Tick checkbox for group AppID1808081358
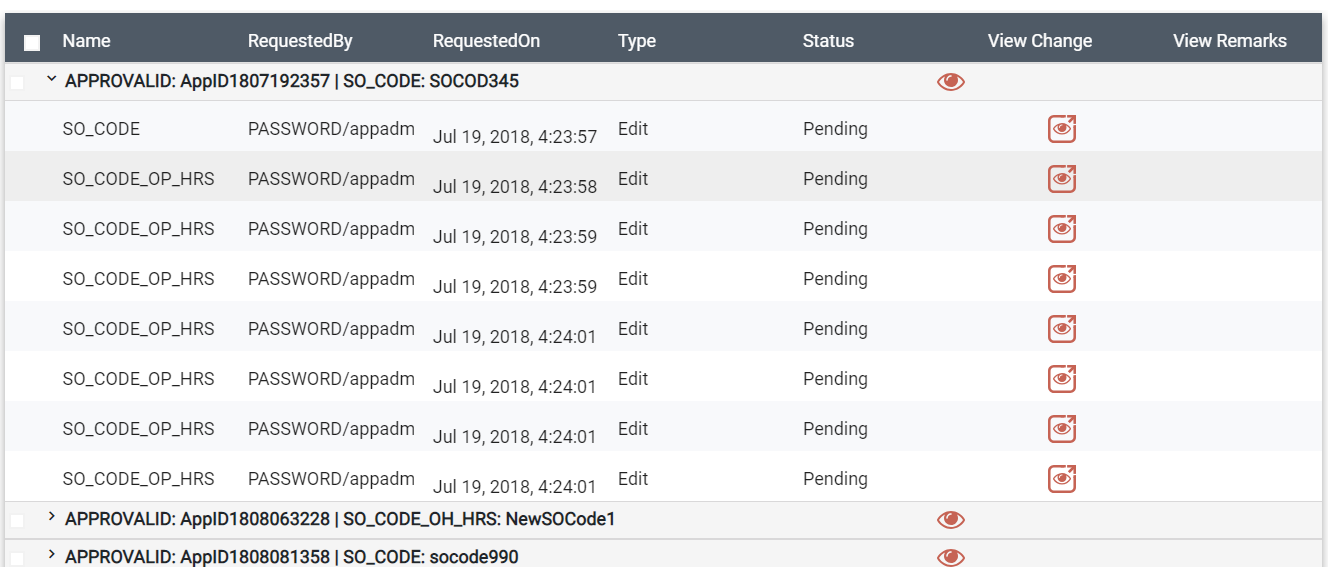Image resolution: width=1328 pixels, height=567 pixels. [17, 558]
